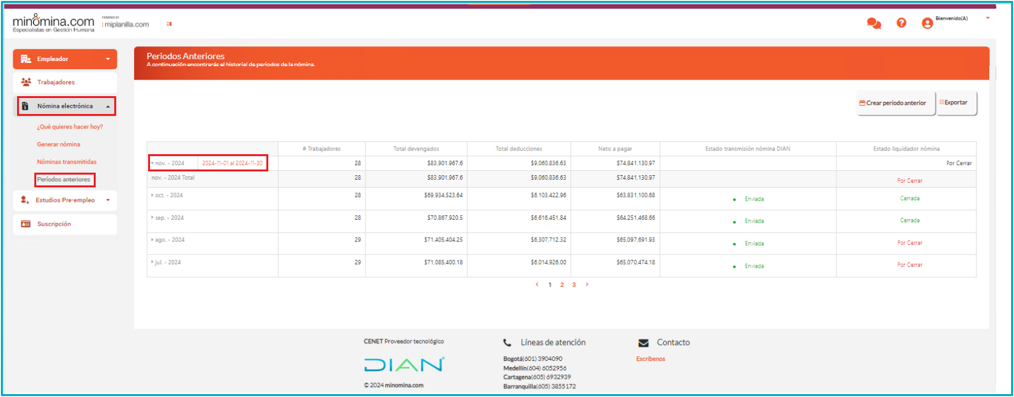Click the Estudios Pre-empleo person icon
Screen dimensions: 1014x397
tap(26, 200)
